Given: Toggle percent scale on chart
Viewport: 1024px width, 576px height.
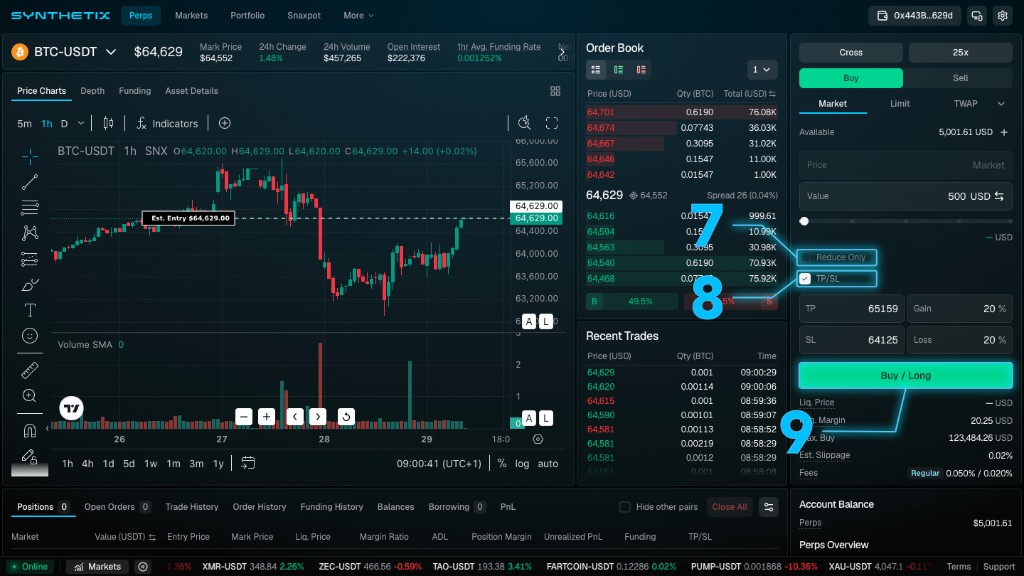Looking at the screenshot, I should tap(502, 464).
